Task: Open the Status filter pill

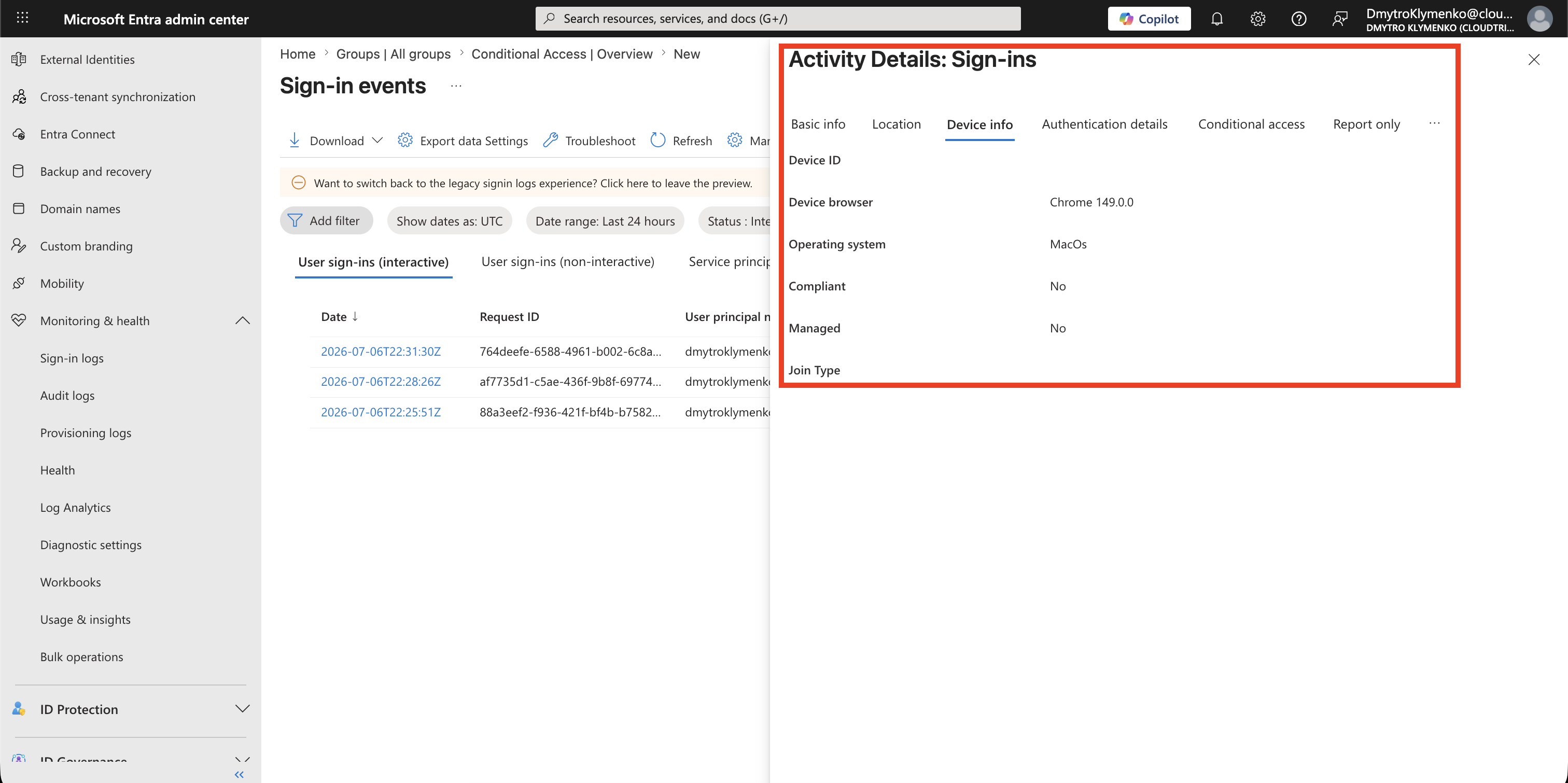Action: coord(735,220)
